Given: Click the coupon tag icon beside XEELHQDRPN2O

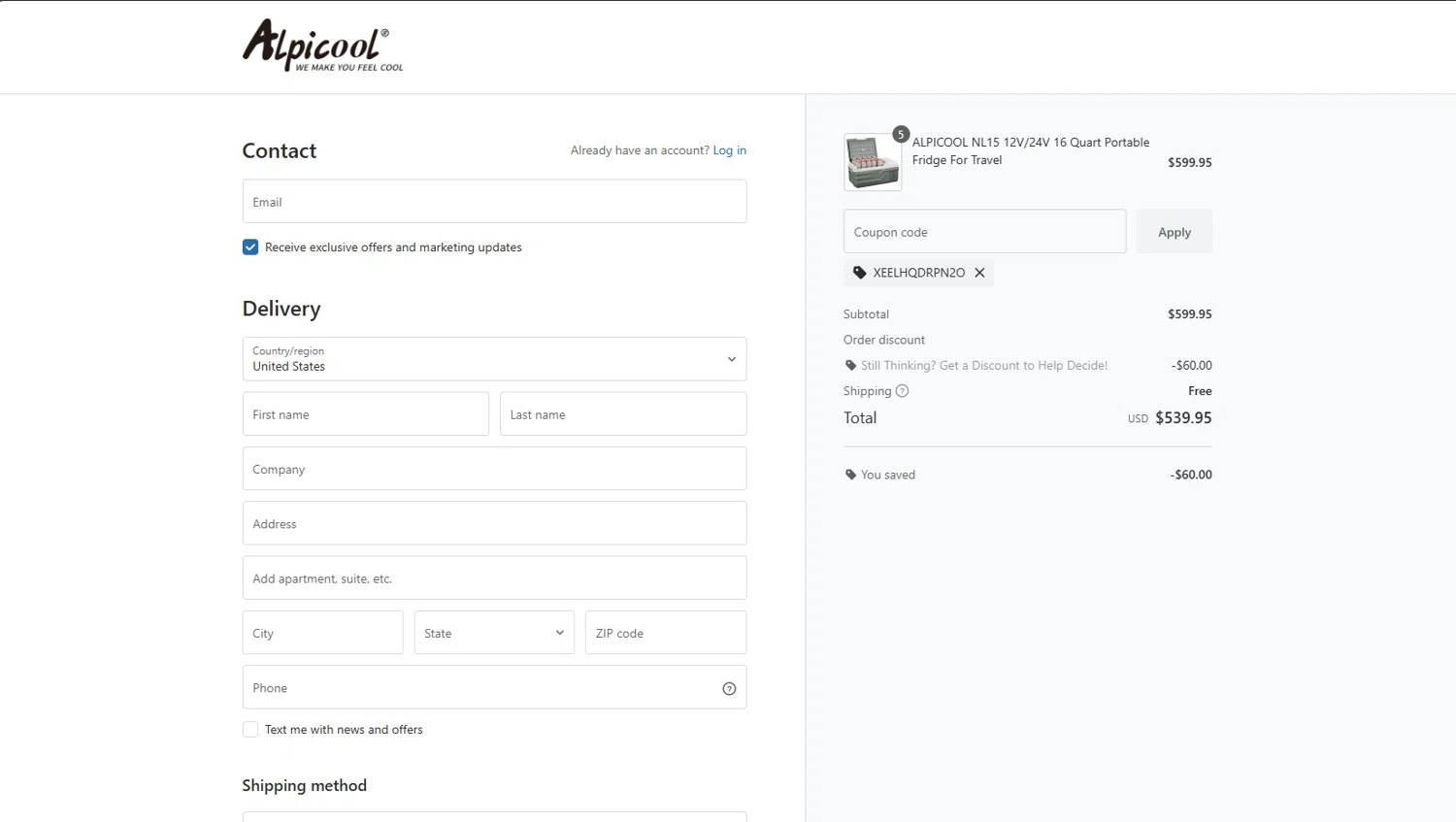Looking at the screenshot, I should click(859, 273).
